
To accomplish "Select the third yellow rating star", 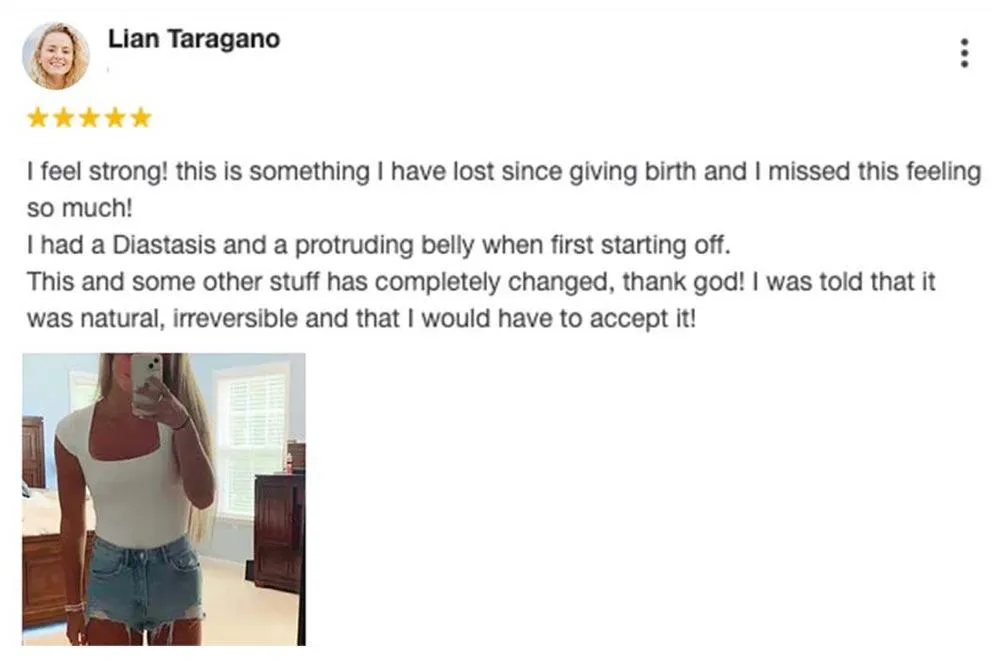I will pyautogui.click(x=89, y=117).
